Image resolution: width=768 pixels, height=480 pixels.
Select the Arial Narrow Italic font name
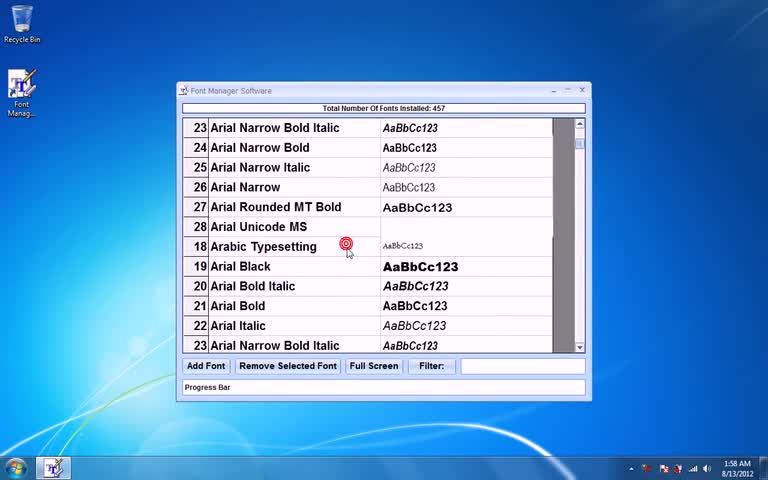(x=260, y=168)
